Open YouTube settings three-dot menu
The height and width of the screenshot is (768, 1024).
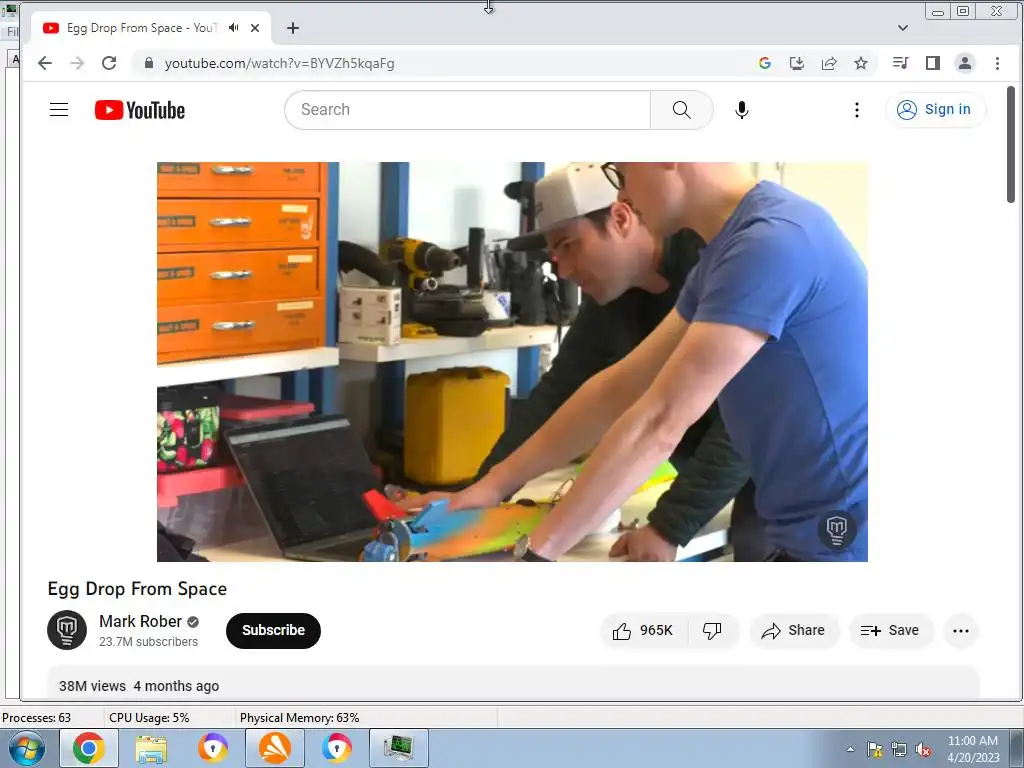856,110
